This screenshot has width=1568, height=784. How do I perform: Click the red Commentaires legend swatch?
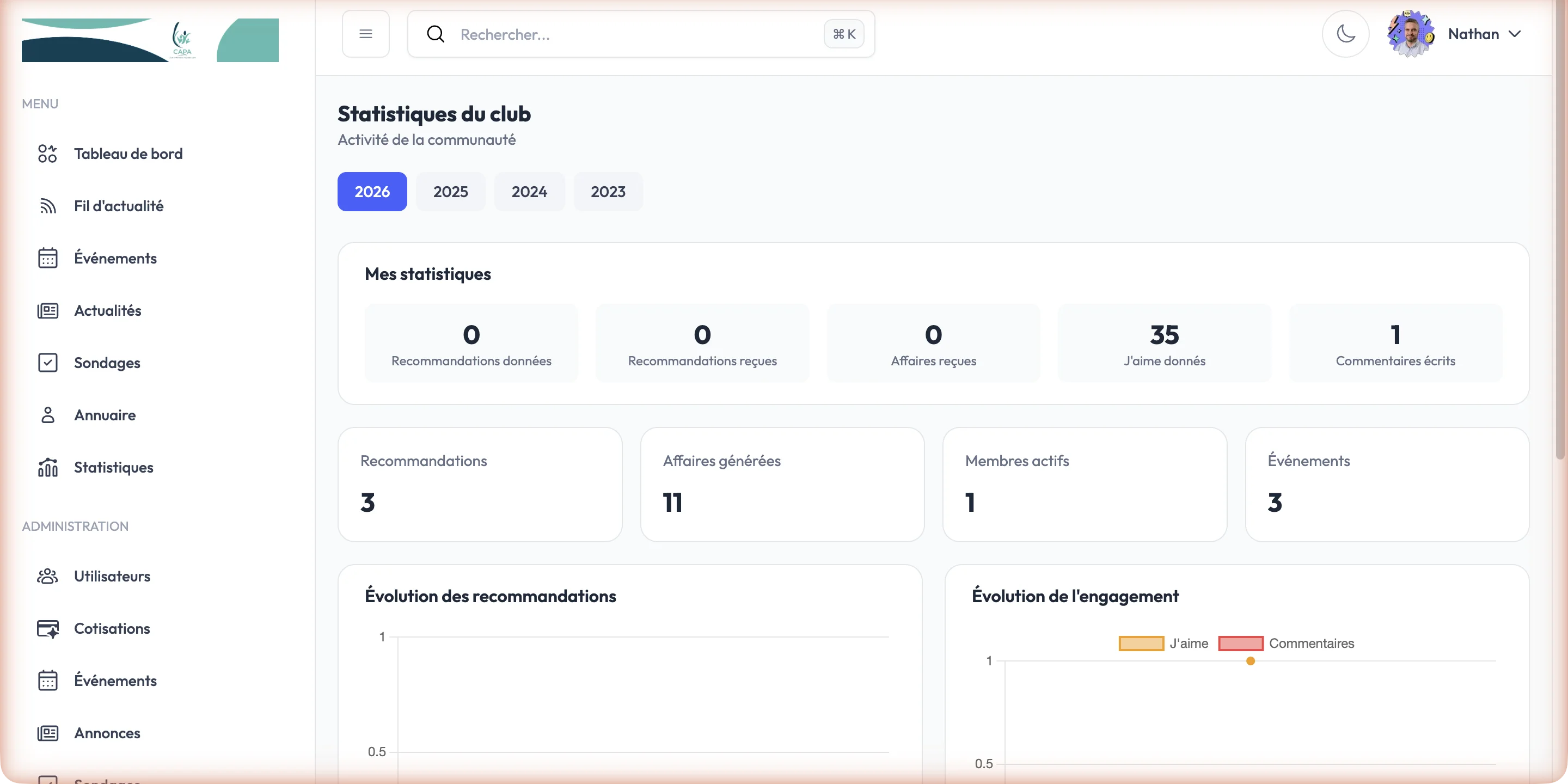click(1241, 644)
